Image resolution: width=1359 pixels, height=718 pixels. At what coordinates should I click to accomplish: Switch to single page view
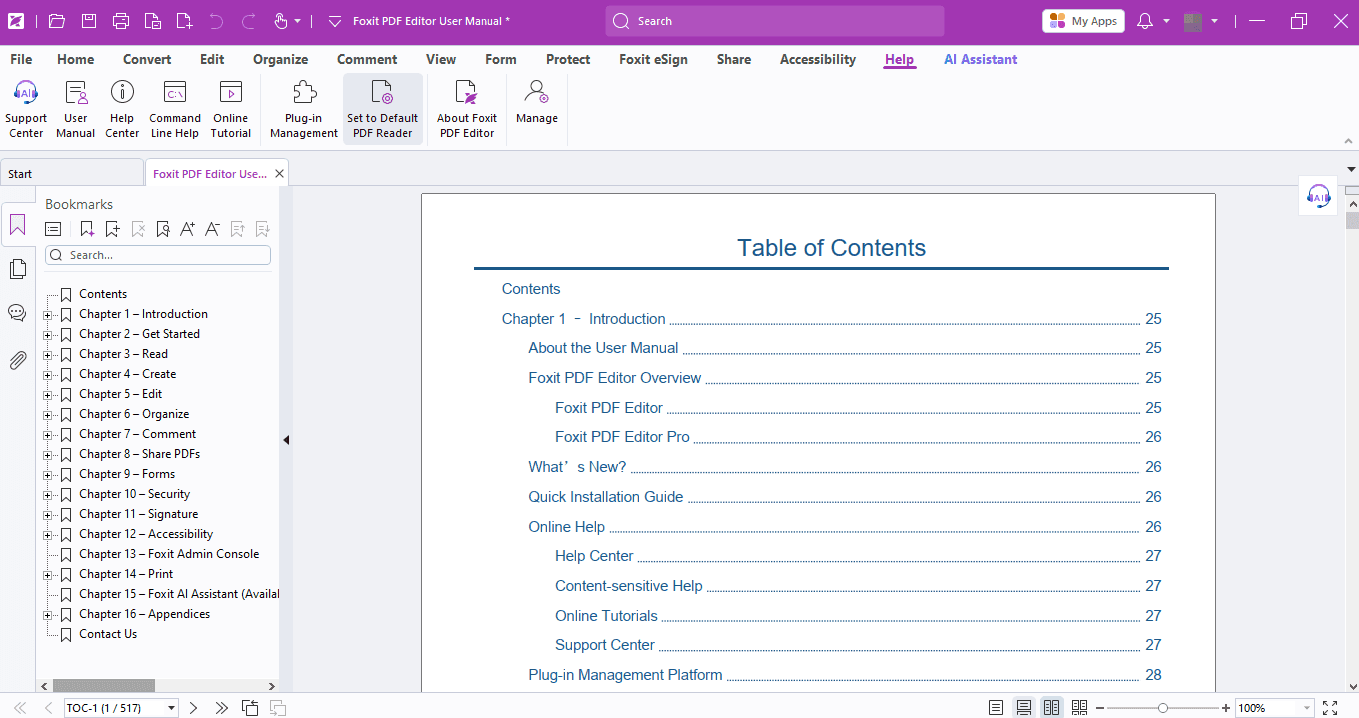coord(996,708)
